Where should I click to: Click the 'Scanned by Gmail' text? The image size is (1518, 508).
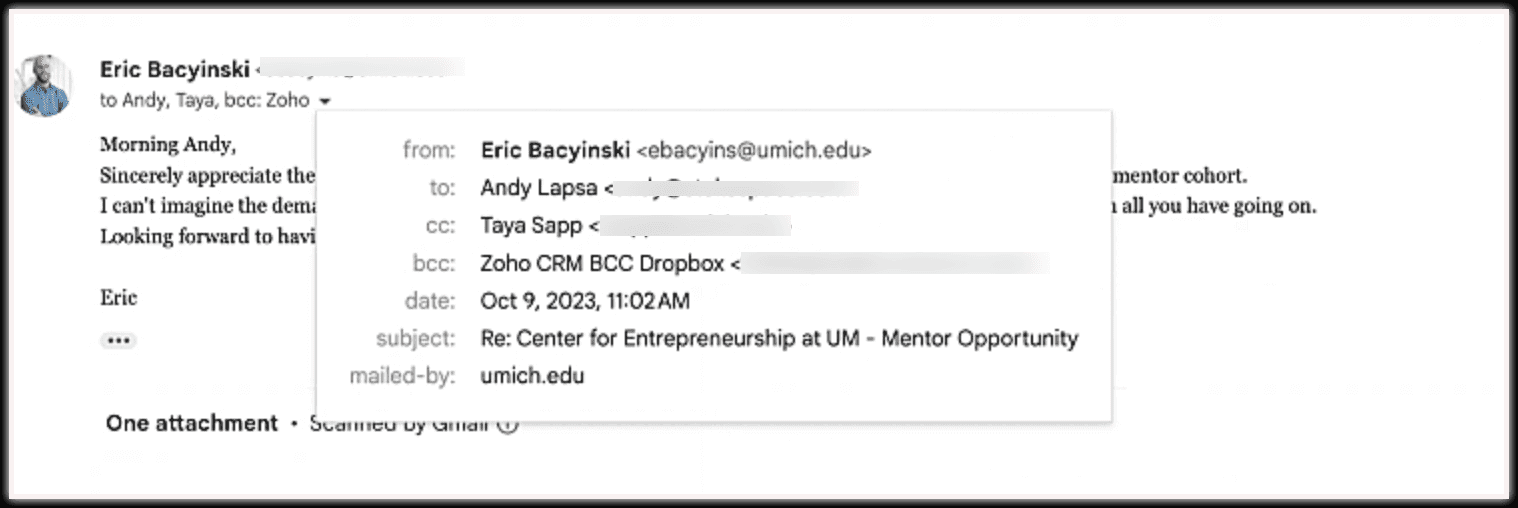coord(400,425)
